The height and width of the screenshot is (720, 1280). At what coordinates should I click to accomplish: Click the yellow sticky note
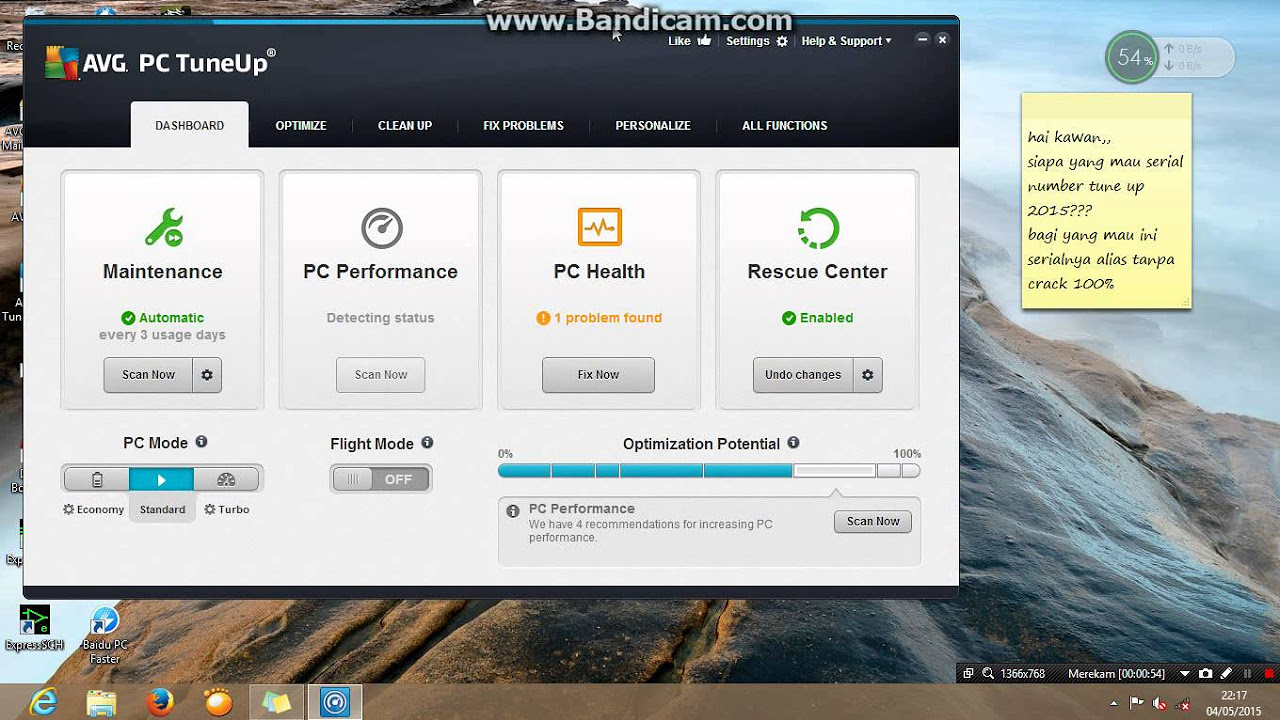(1106, 200)
